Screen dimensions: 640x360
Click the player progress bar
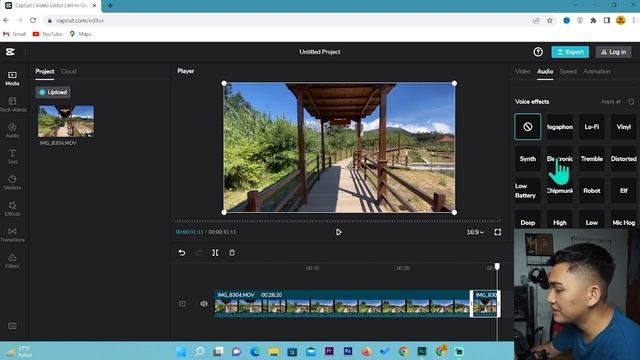338,221
